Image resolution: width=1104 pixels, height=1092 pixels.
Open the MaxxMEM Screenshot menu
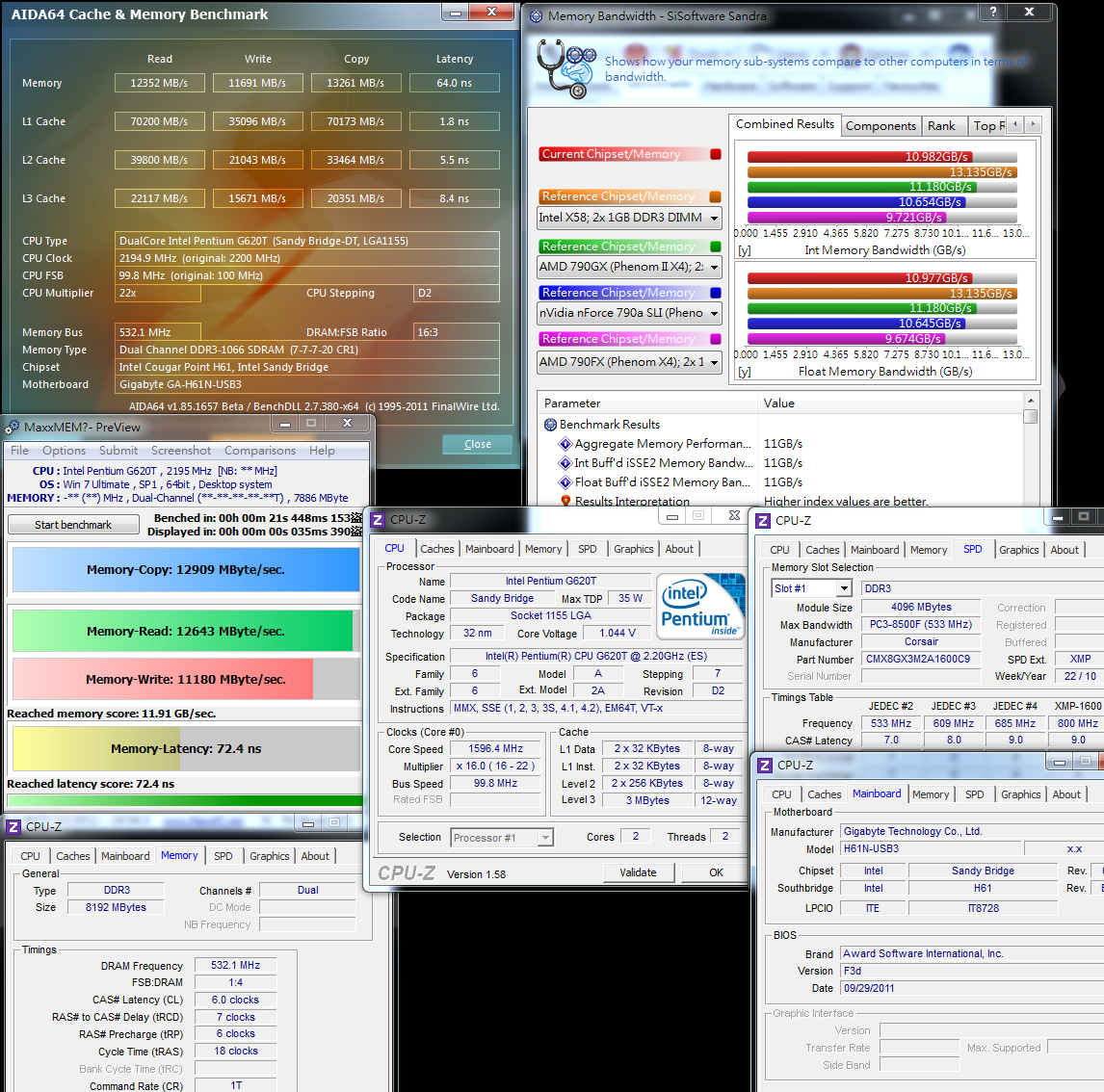tap(181, 451)
